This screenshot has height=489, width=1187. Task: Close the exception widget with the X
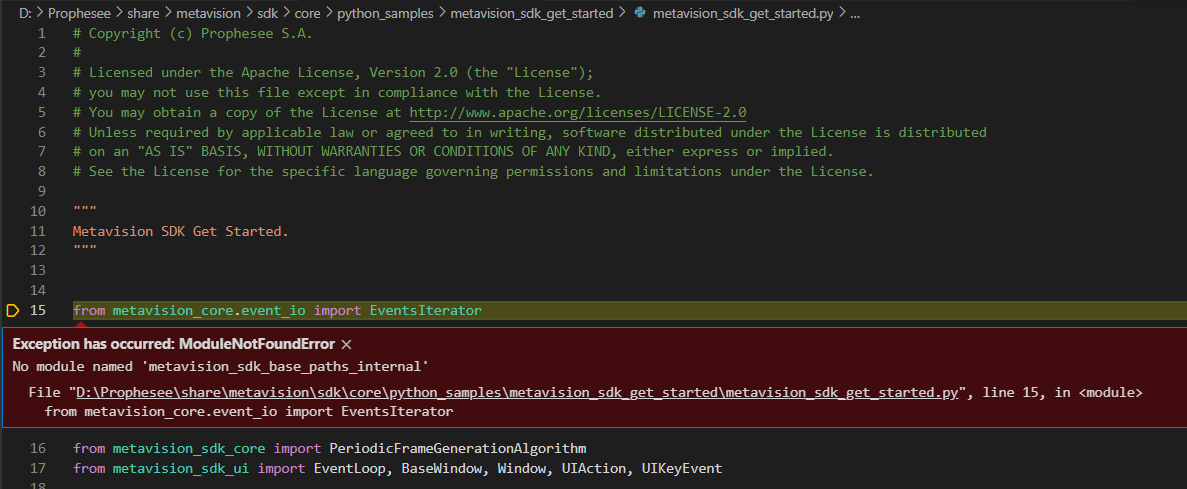tap(347, 344)
